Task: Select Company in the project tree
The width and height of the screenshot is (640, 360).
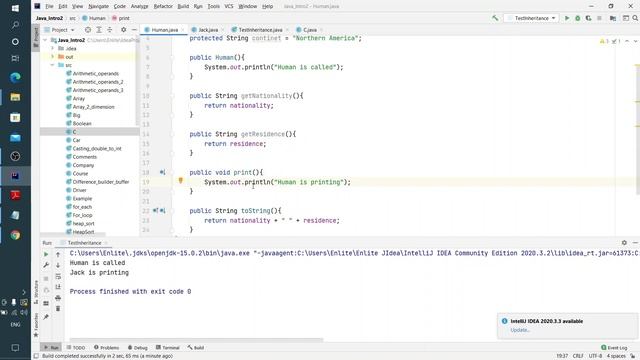Action: tap(83, 165)
